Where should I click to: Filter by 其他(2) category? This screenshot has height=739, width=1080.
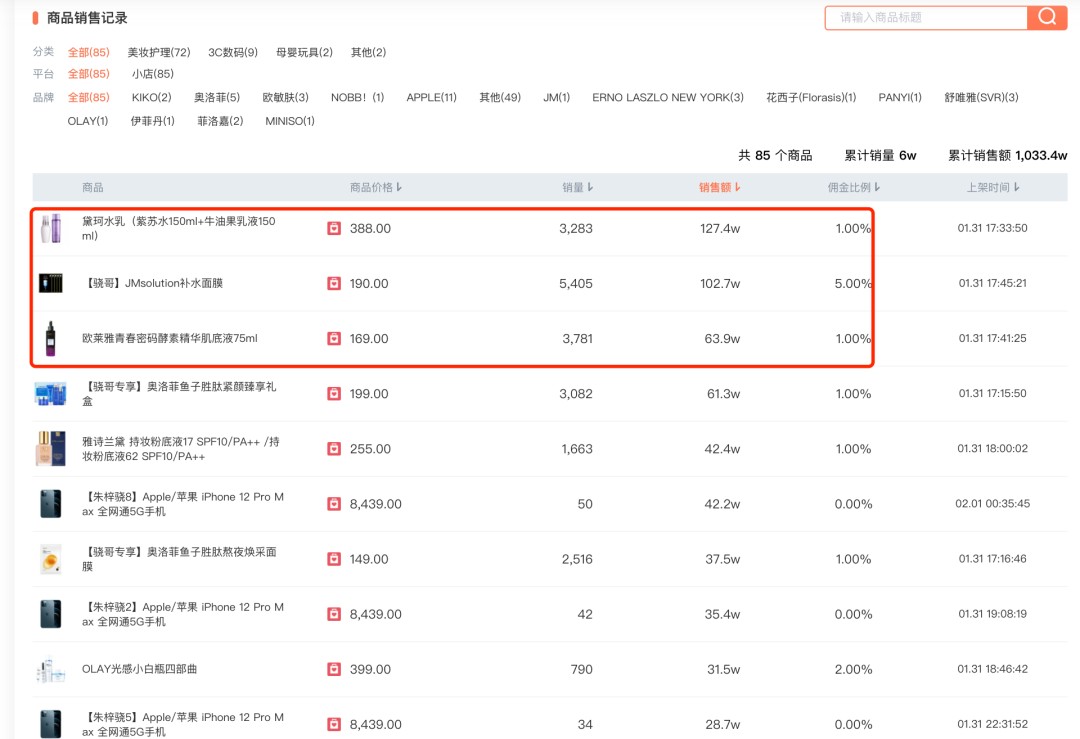[368, 52]
